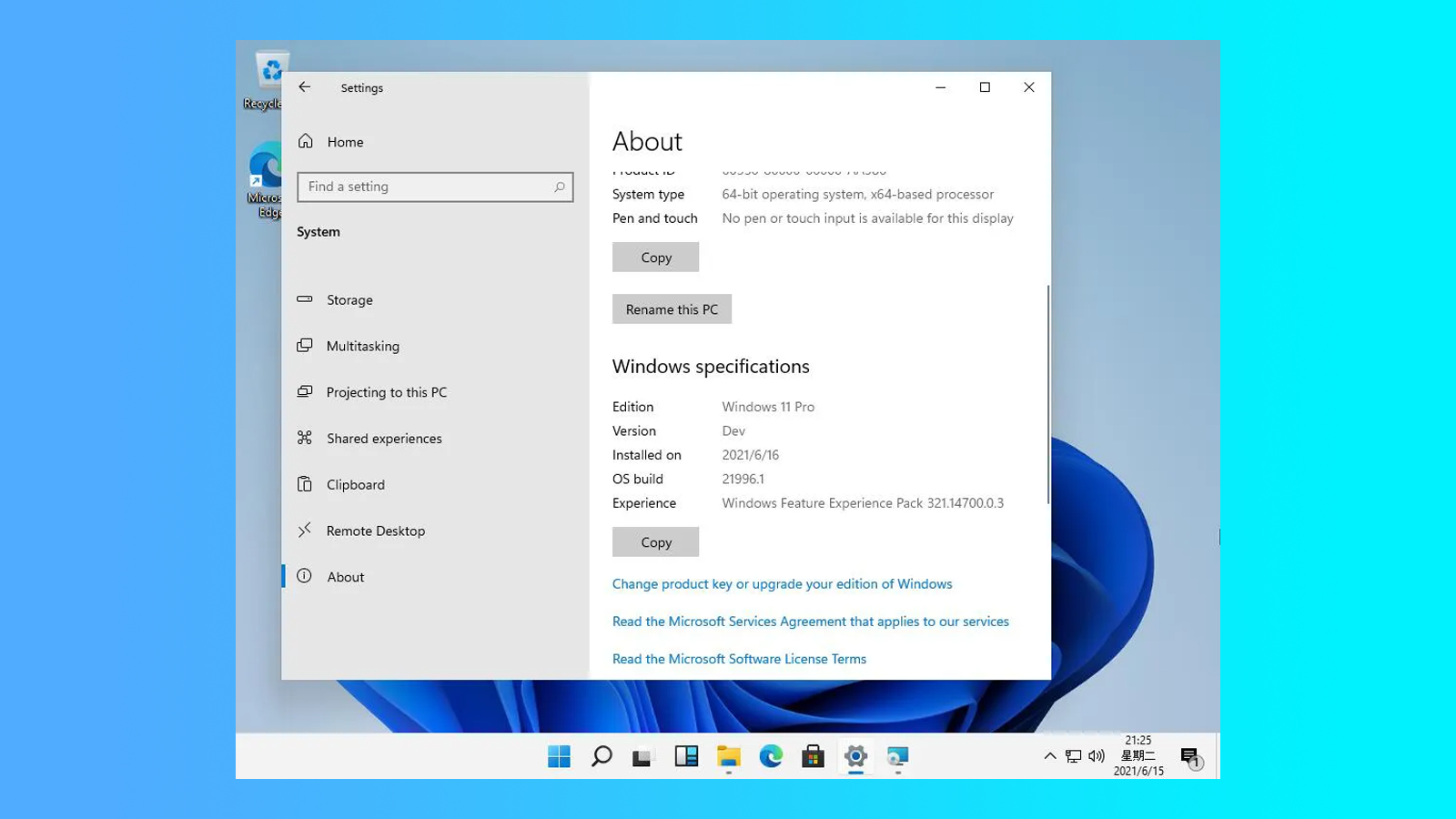
Task: Open Microsoft Store from taskbar
Action: click(813, 756)
